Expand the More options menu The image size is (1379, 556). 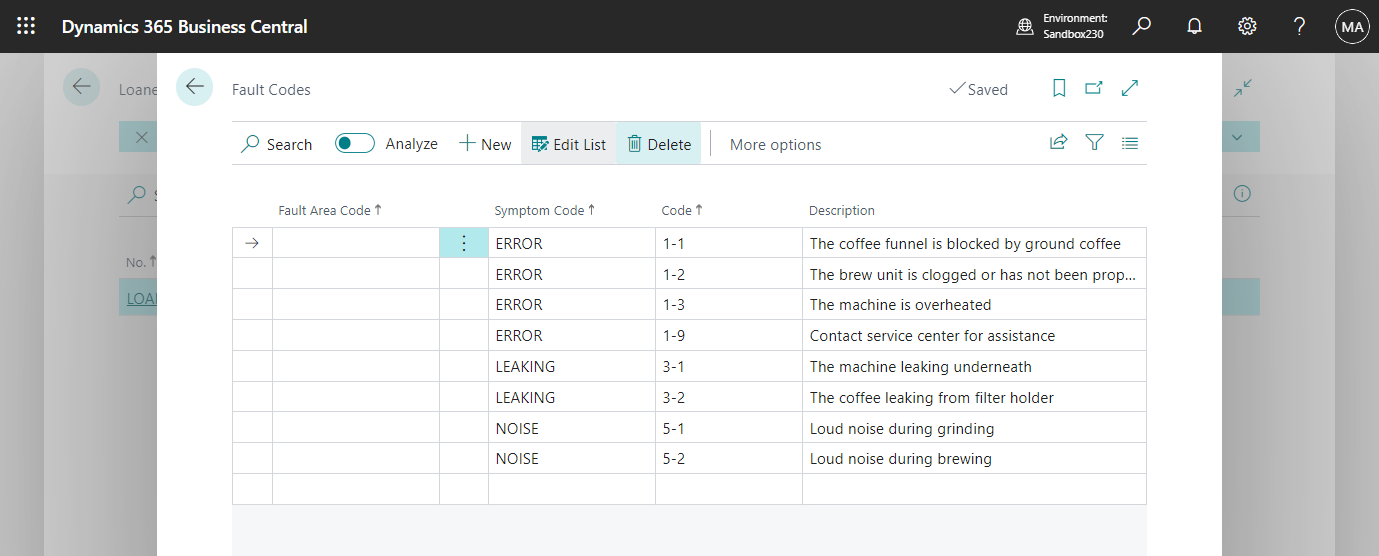[x=775, y=144]
